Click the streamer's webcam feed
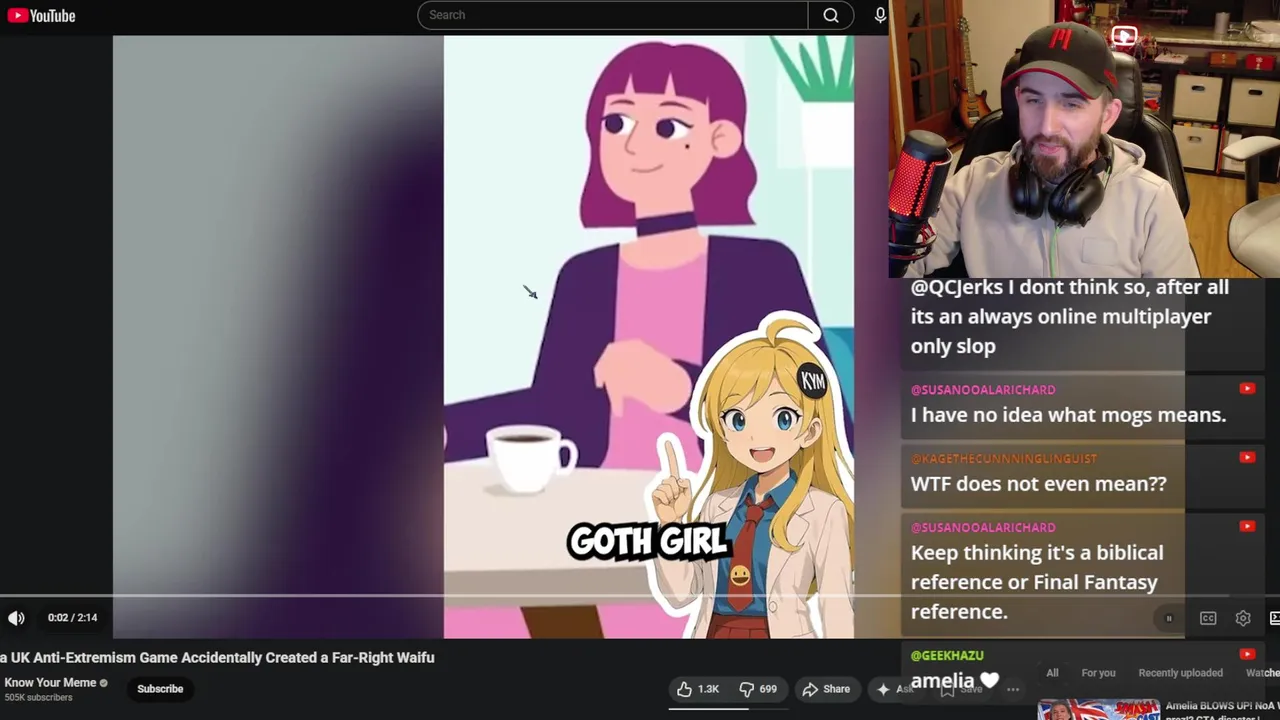The height and width of the screenshot is (720, 1280). (x=1084, y=139)
